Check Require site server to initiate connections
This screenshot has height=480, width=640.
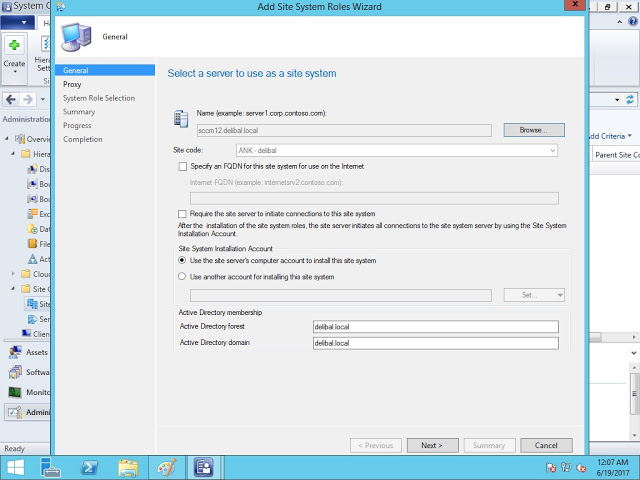182,214
